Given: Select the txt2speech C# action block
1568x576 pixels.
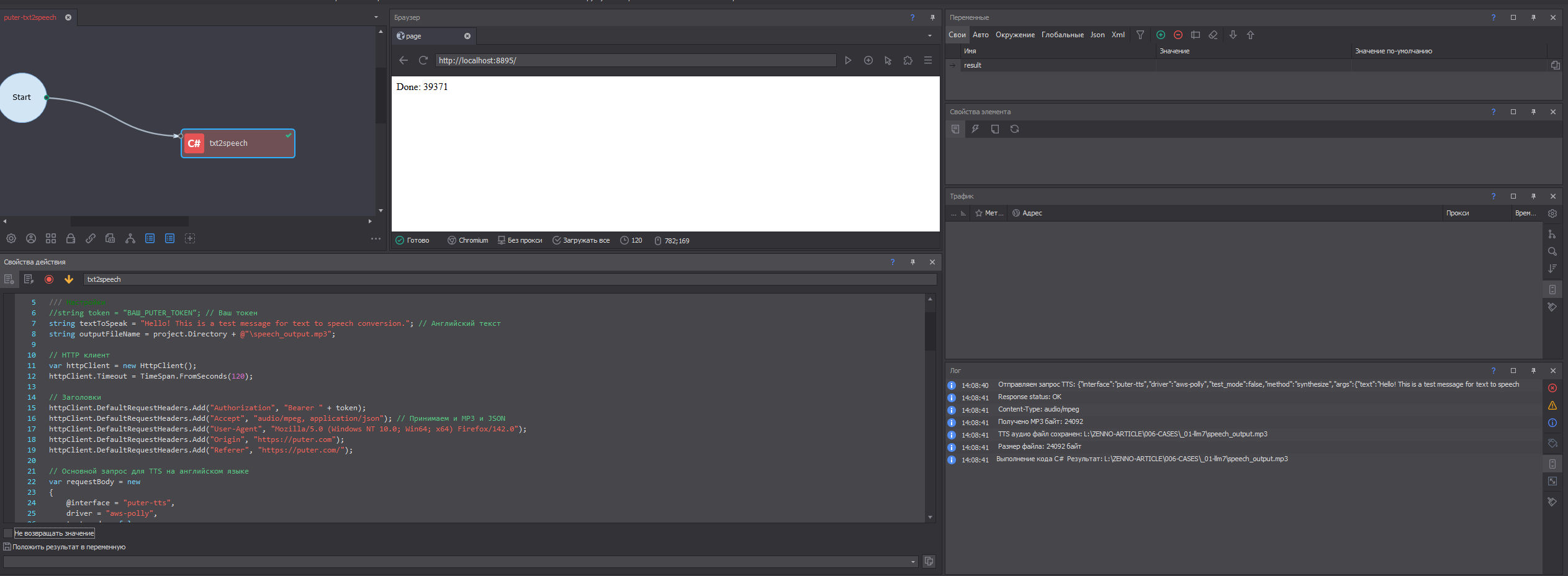Looking at the screenshot, I should pos(238,143).
